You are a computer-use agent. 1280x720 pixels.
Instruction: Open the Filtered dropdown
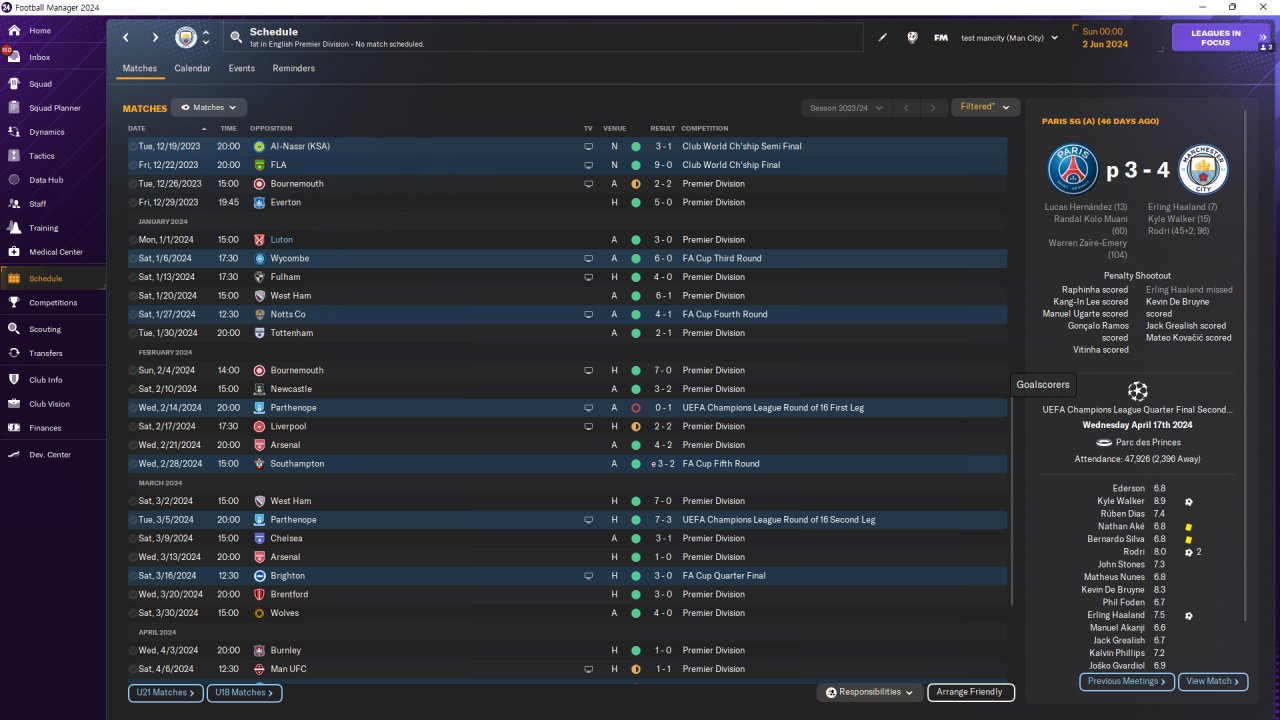point(985,107)
